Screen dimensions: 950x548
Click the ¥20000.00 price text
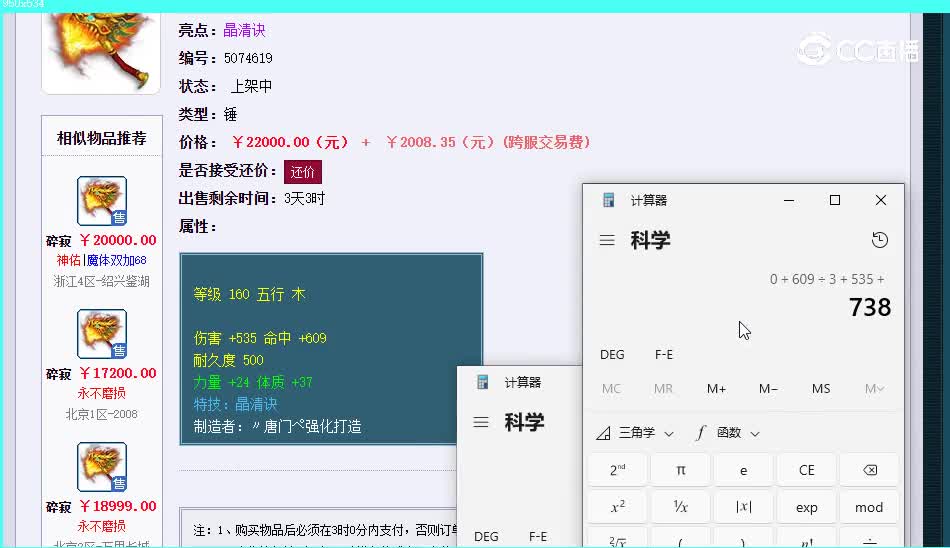point(118,240)
